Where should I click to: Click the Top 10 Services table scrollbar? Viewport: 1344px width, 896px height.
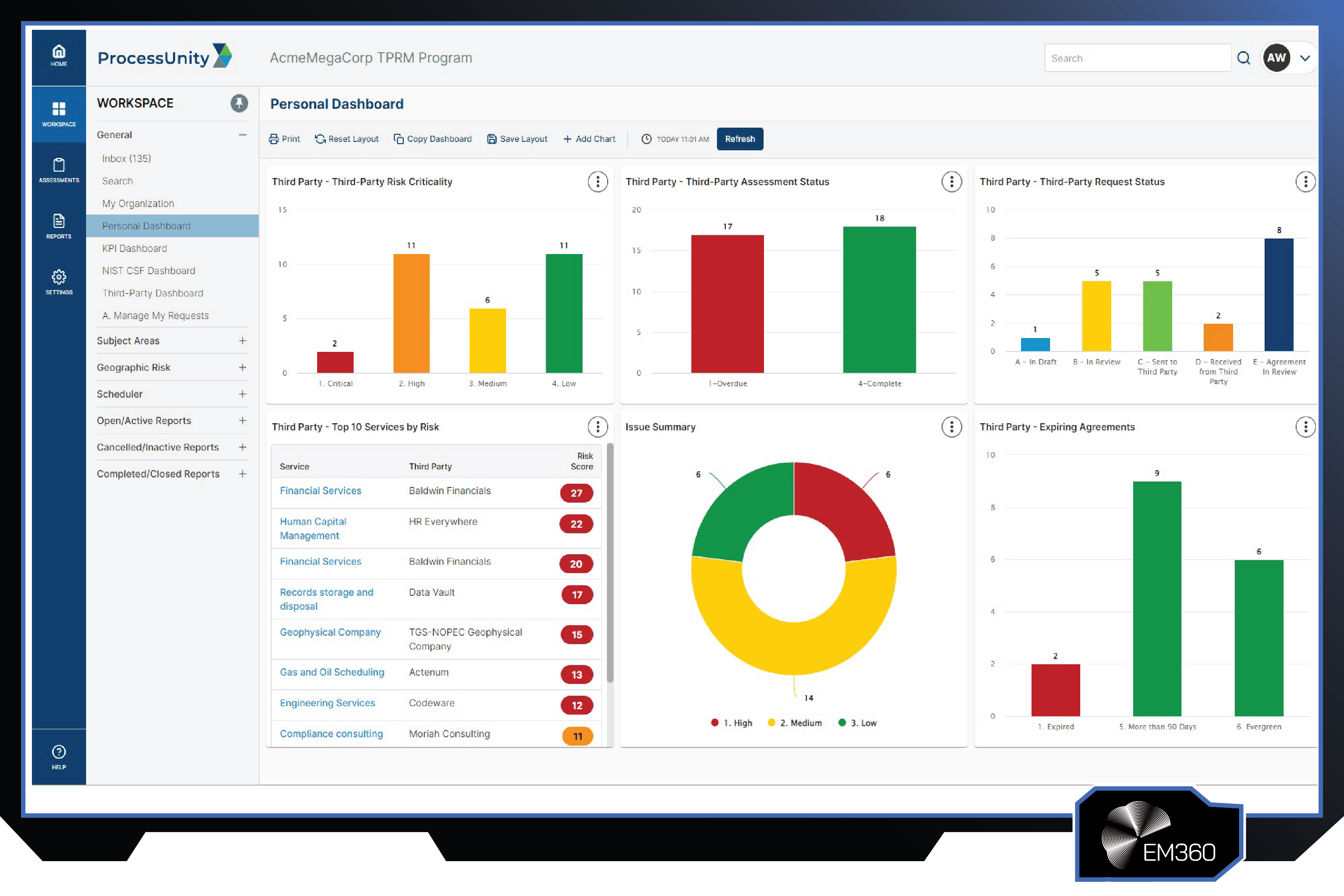point(610,563)
